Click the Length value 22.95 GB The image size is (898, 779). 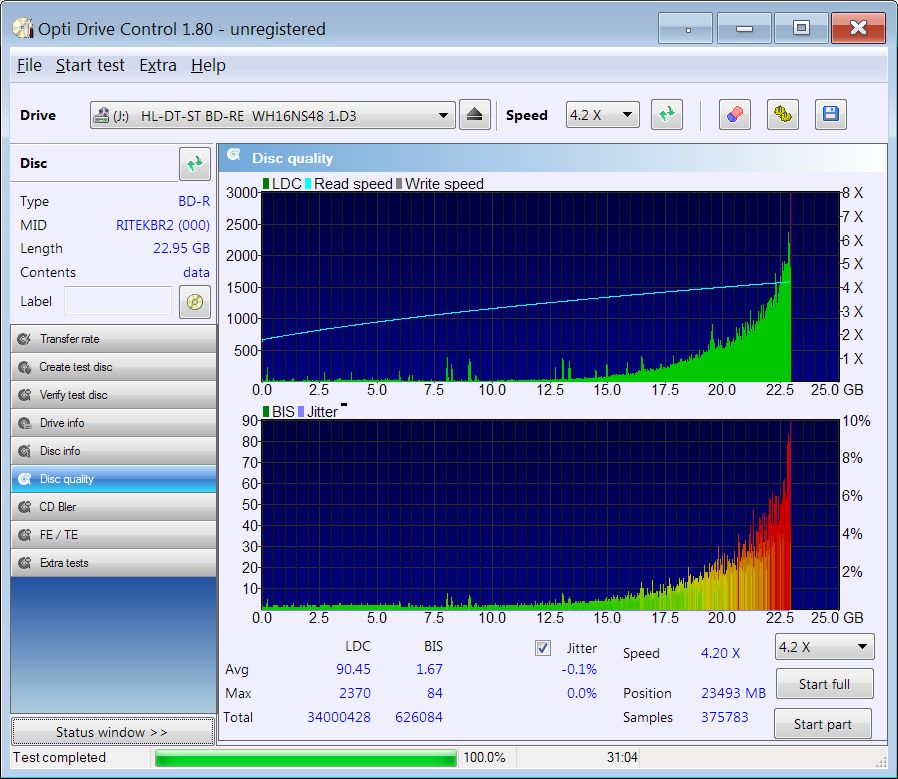coord(181,249)
